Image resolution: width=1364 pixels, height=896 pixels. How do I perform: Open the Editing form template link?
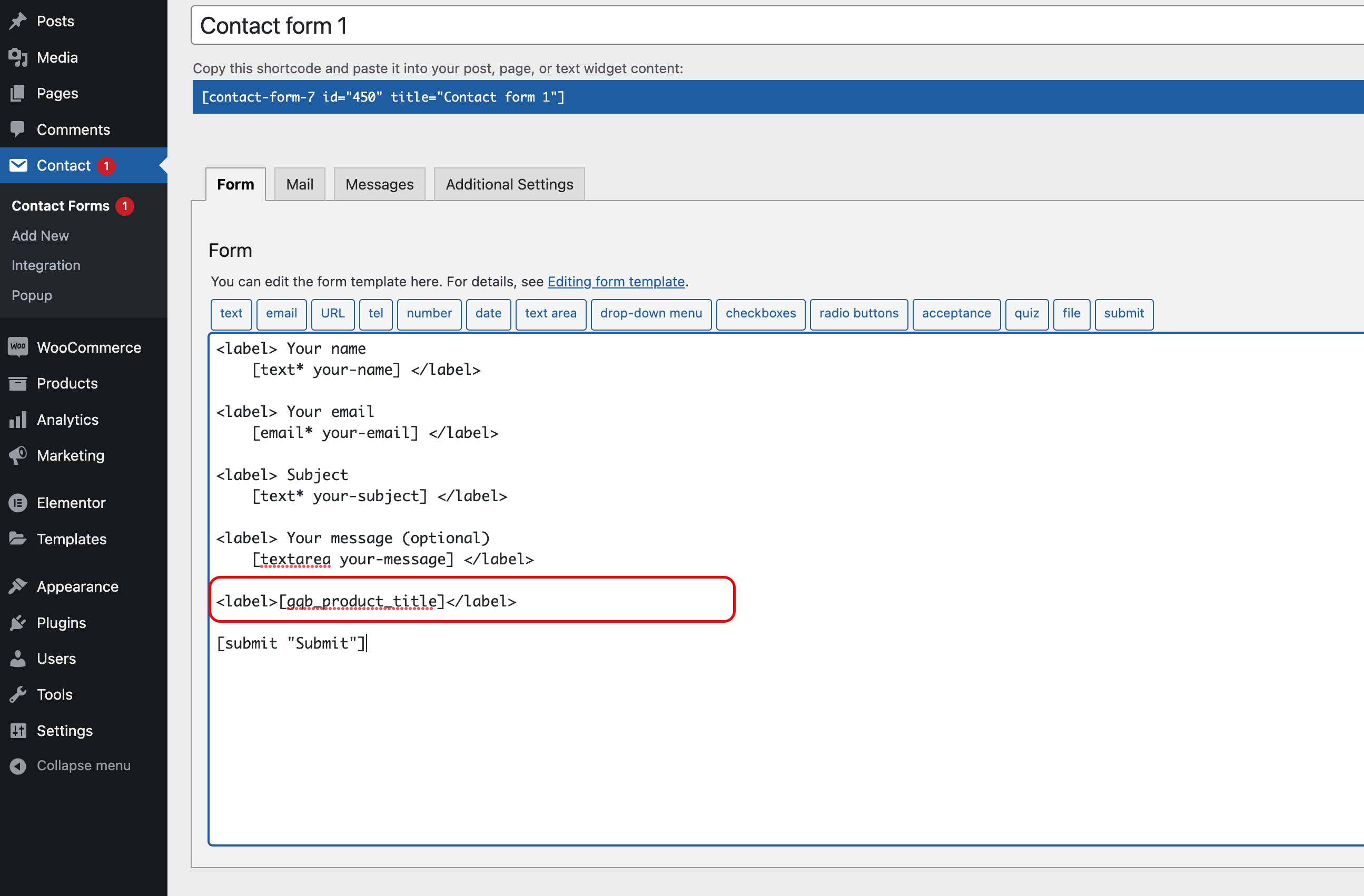coord(616,281)
